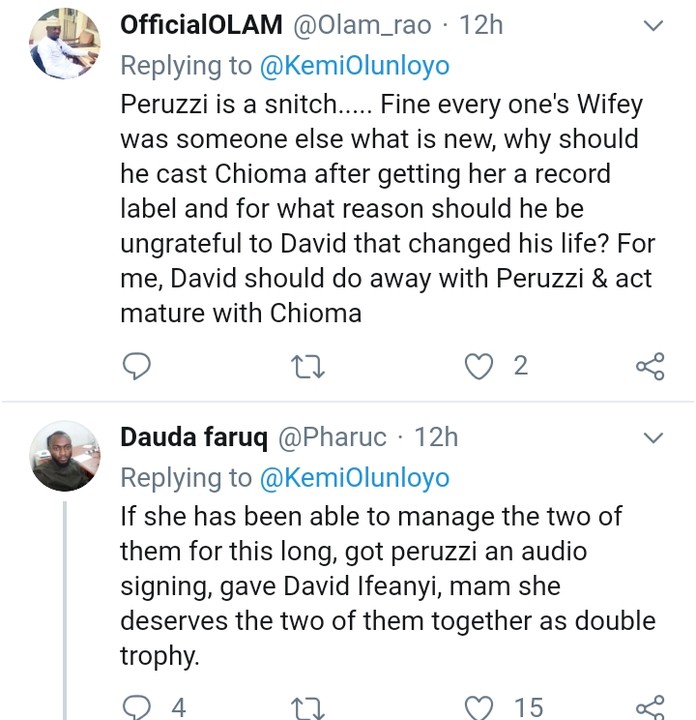Retweet OfficialOLAM's tweet about Peruzzi
Viewport: 696px width, 720px height.
tap(309, 367)
